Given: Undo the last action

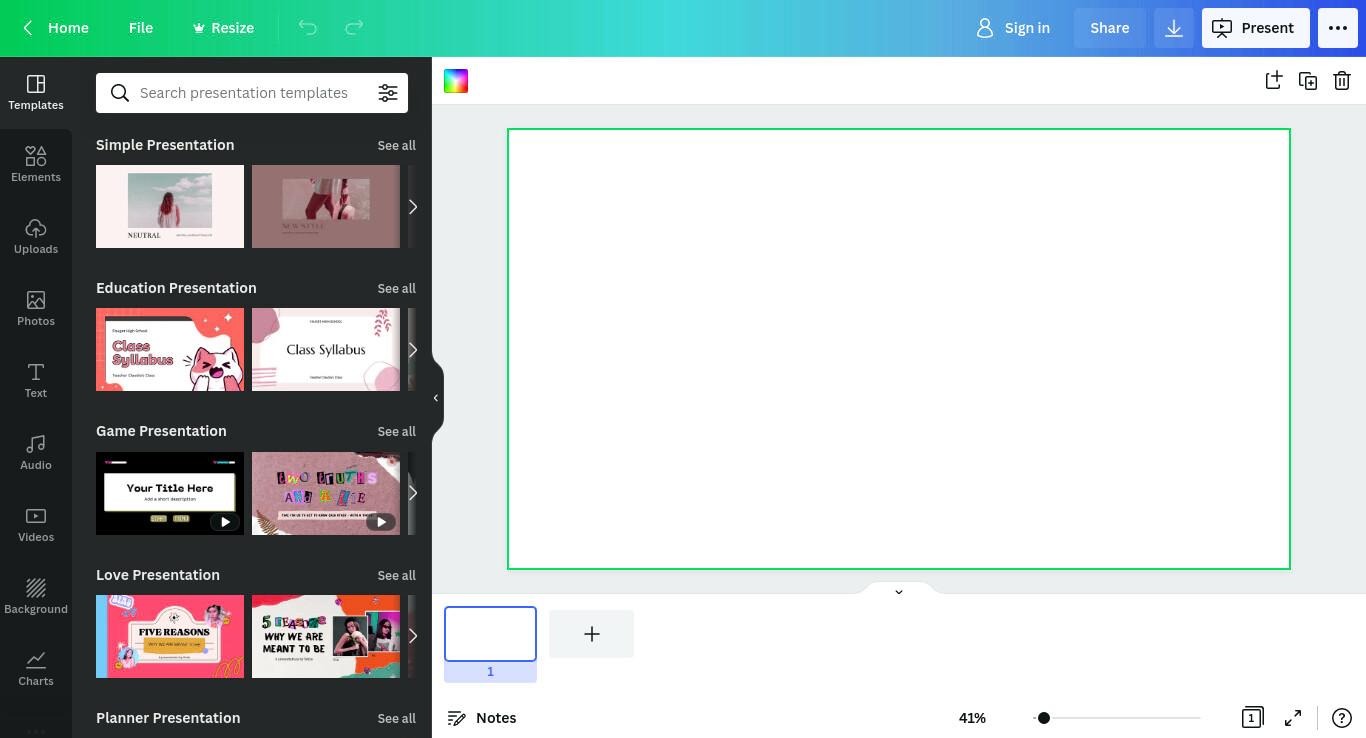Looking at the screenshot, I should 308,28.
